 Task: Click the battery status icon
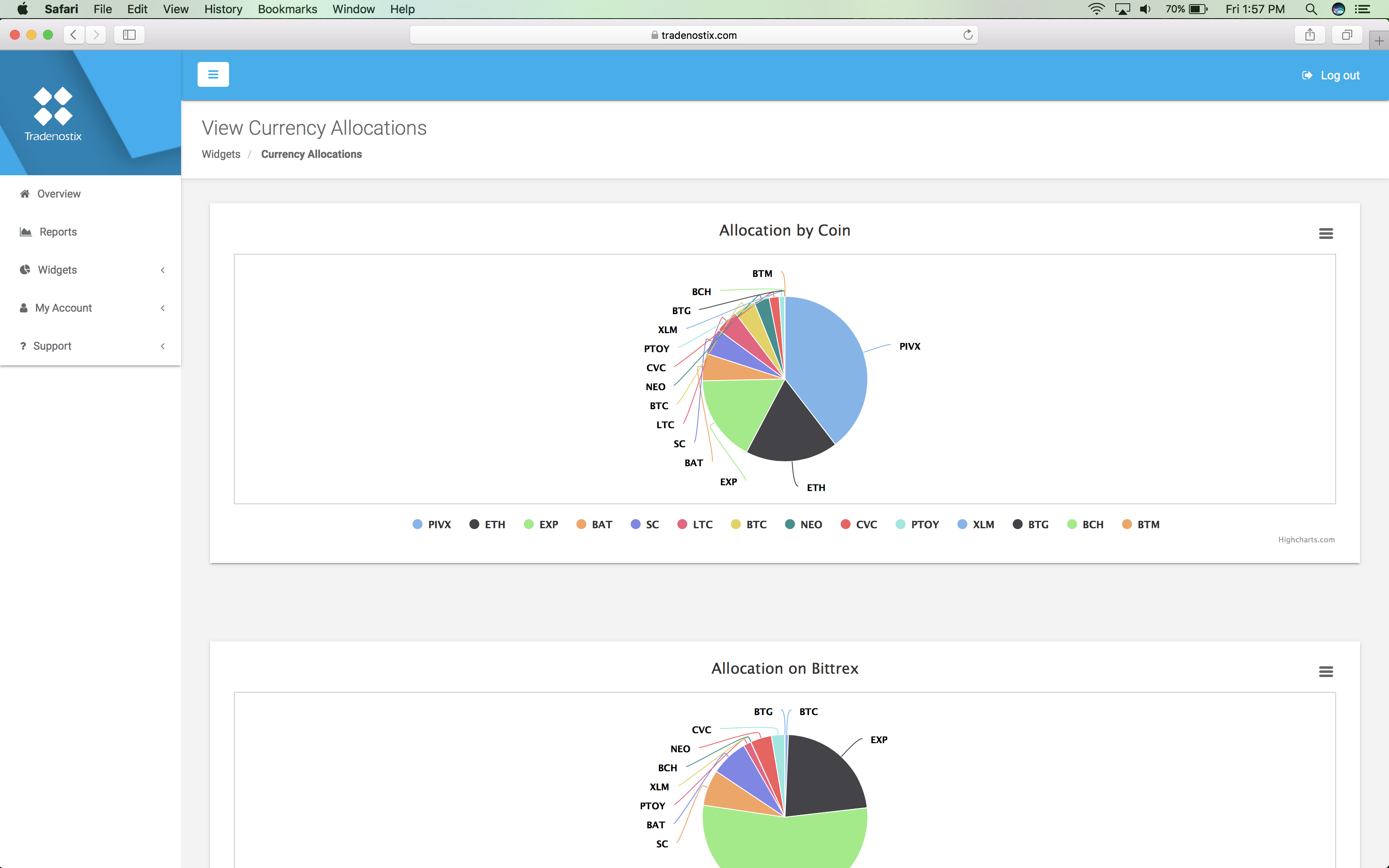[x=1198, y=9]
